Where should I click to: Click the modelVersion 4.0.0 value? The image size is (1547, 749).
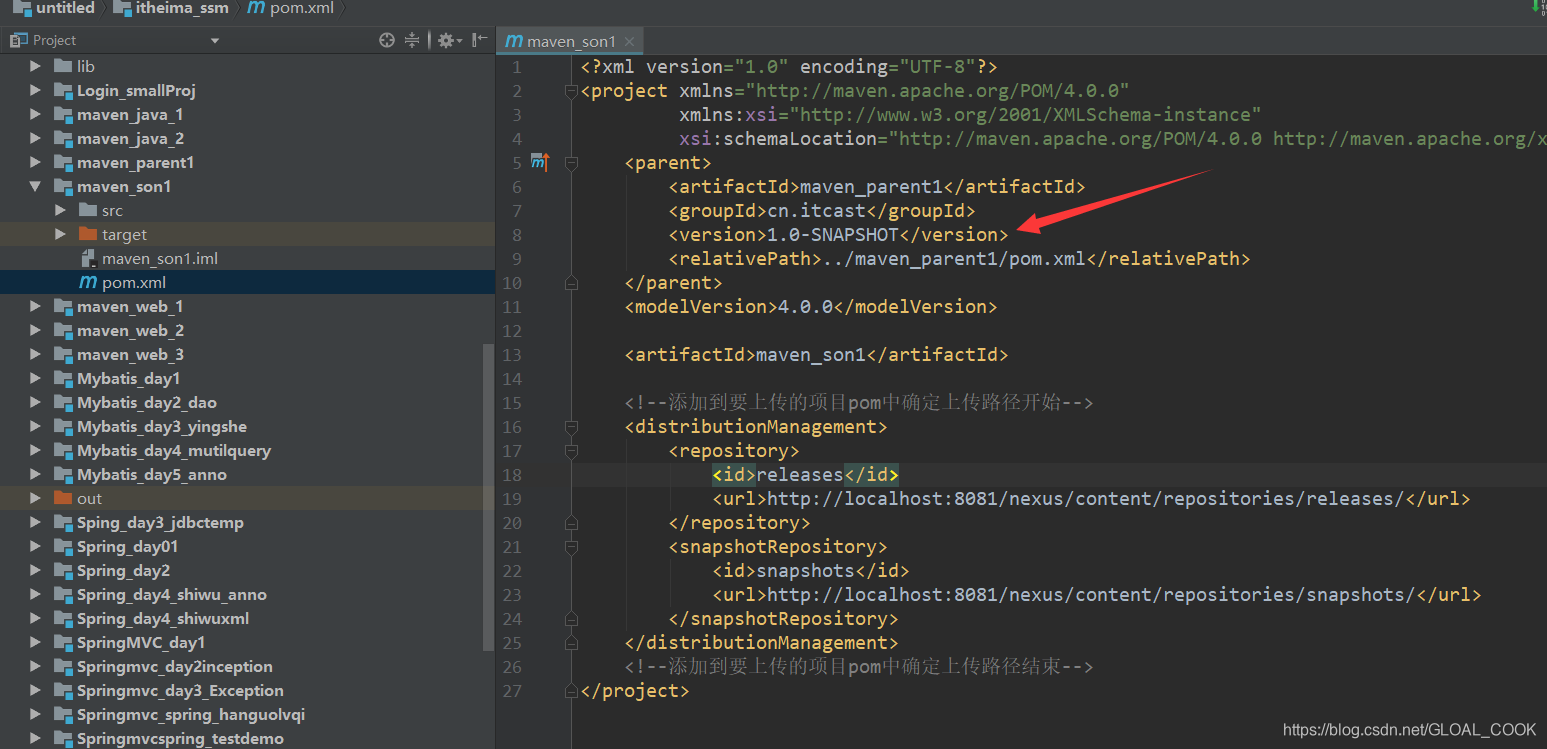(x=805, y=306)
